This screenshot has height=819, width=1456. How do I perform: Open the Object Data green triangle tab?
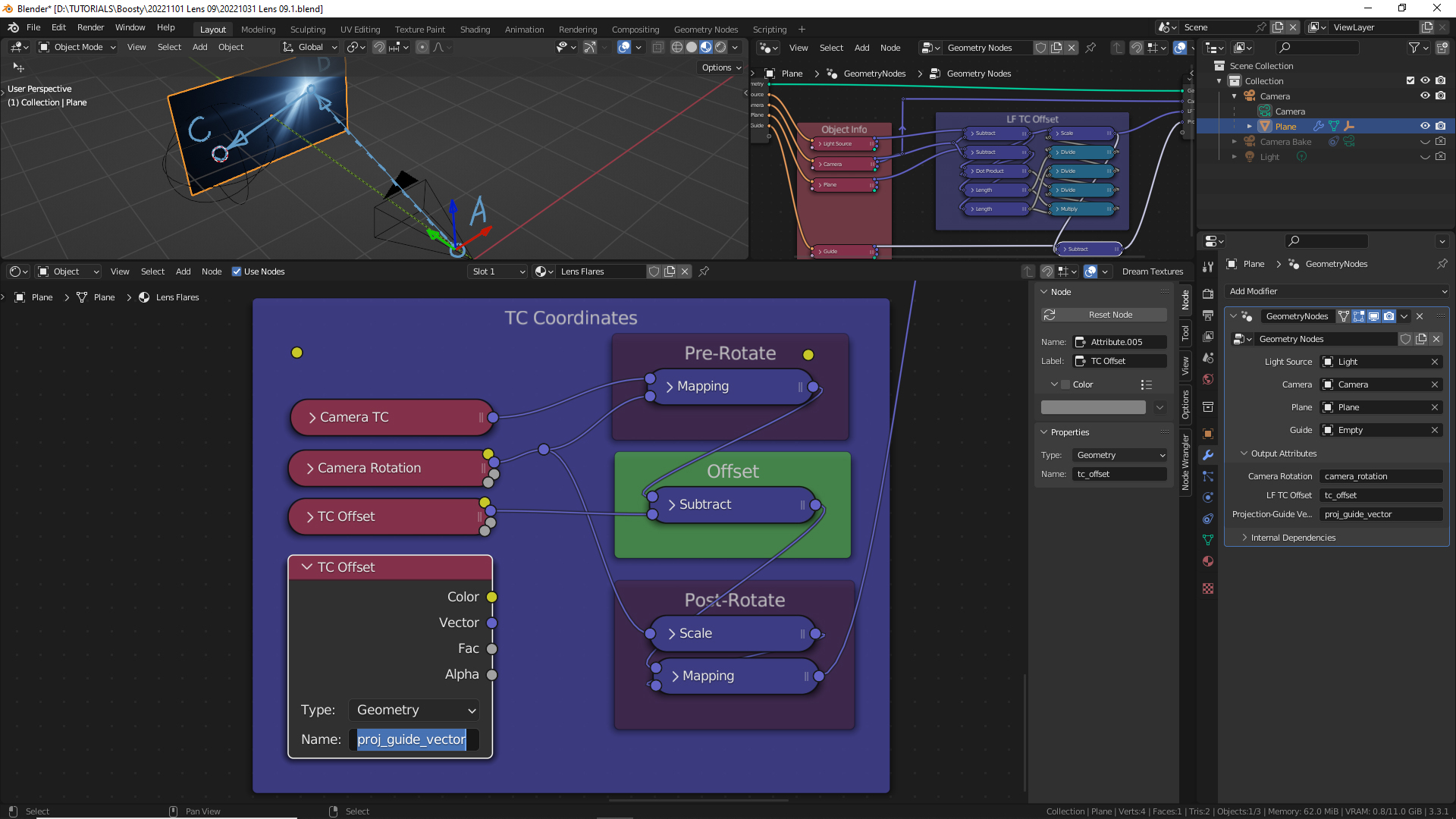pos(1208,540)
